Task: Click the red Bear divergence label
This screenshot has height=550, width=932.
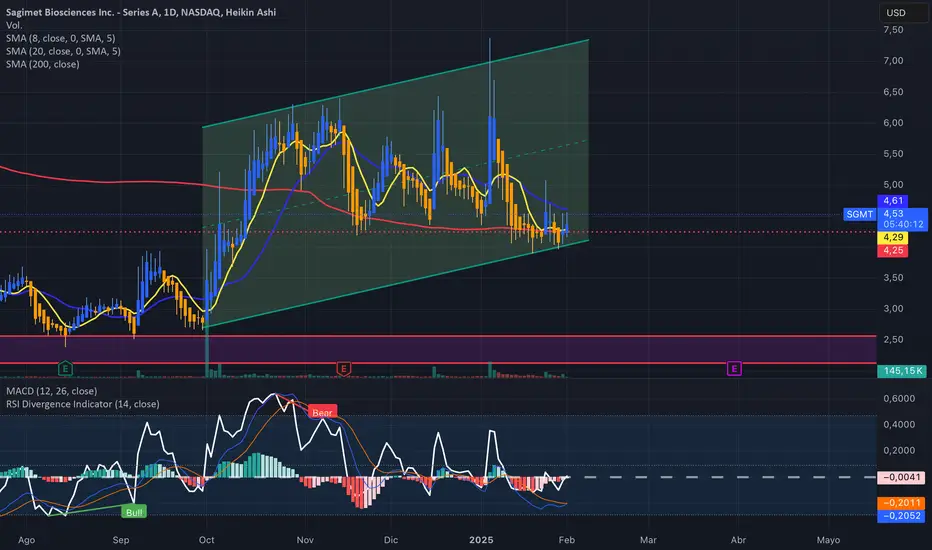Action: tap(322, 412)
